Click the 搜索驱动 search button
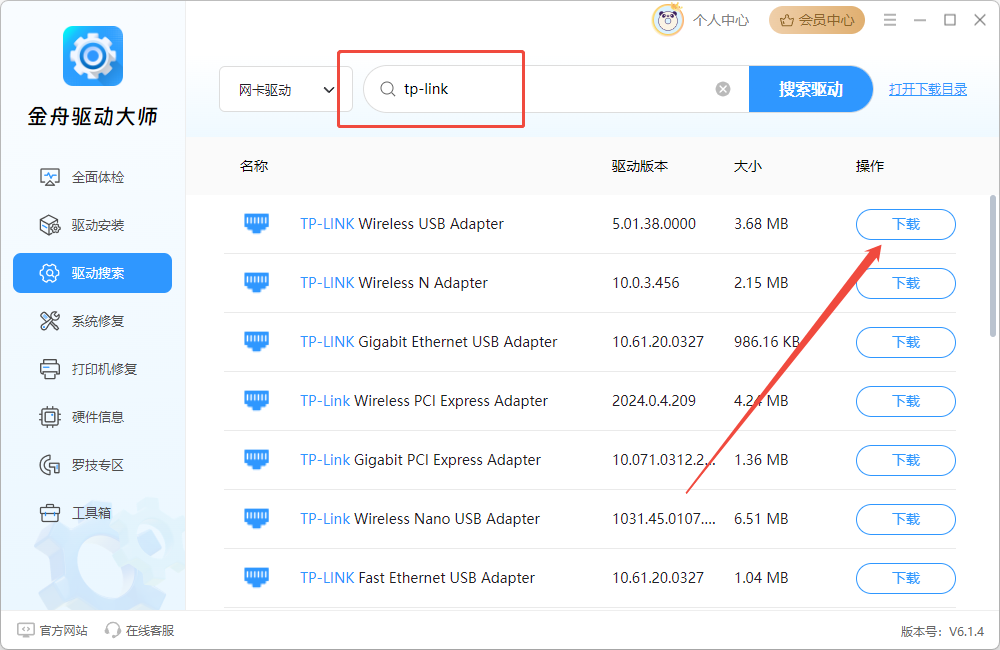1000x650 pixels. coord(811,89)
